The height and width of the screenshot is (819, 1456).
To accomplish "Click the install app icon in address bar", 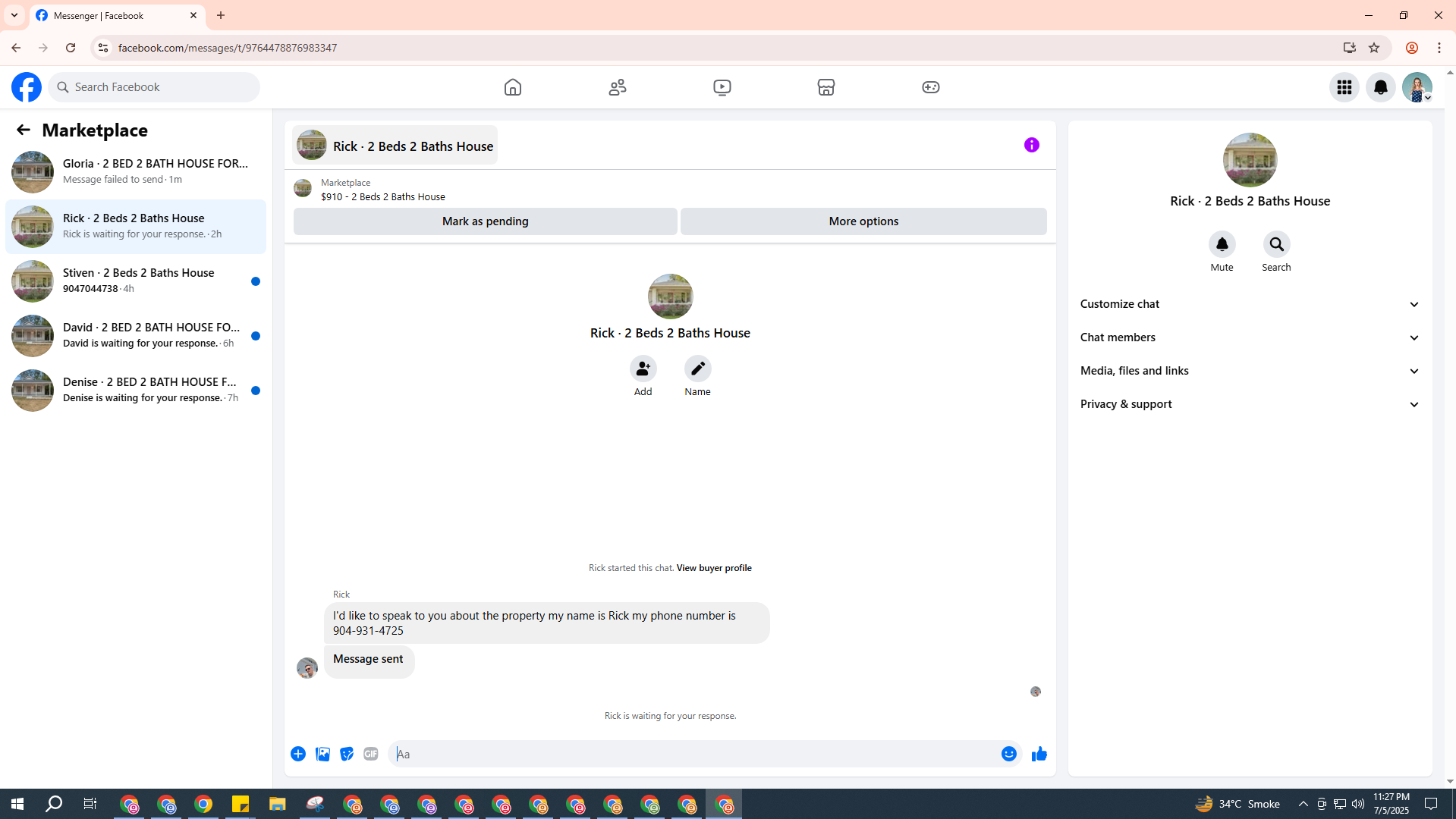I will click(1349, 48).
